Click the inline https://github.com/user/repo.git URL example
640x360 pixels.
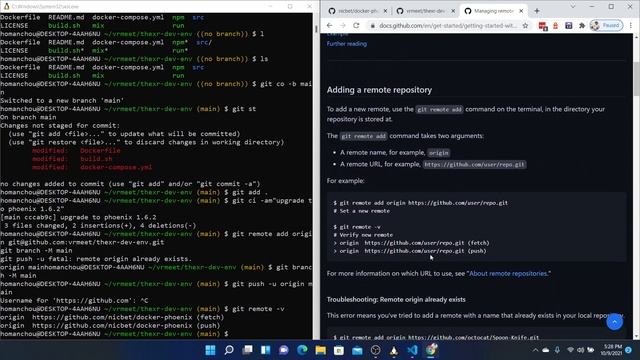[474, 164]
